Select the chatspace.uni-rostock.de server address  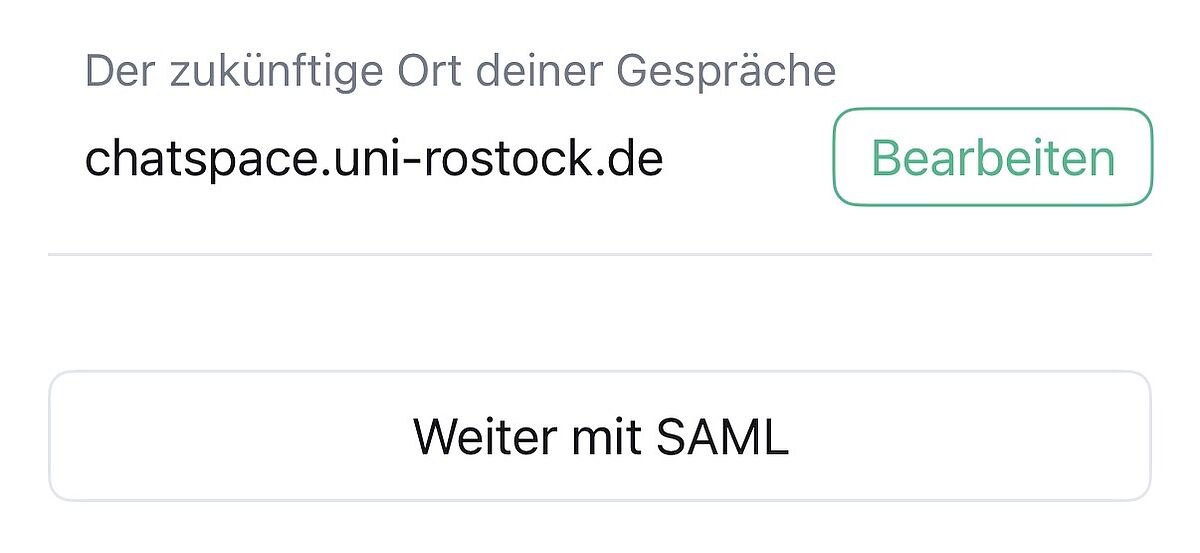pos(374,159)
